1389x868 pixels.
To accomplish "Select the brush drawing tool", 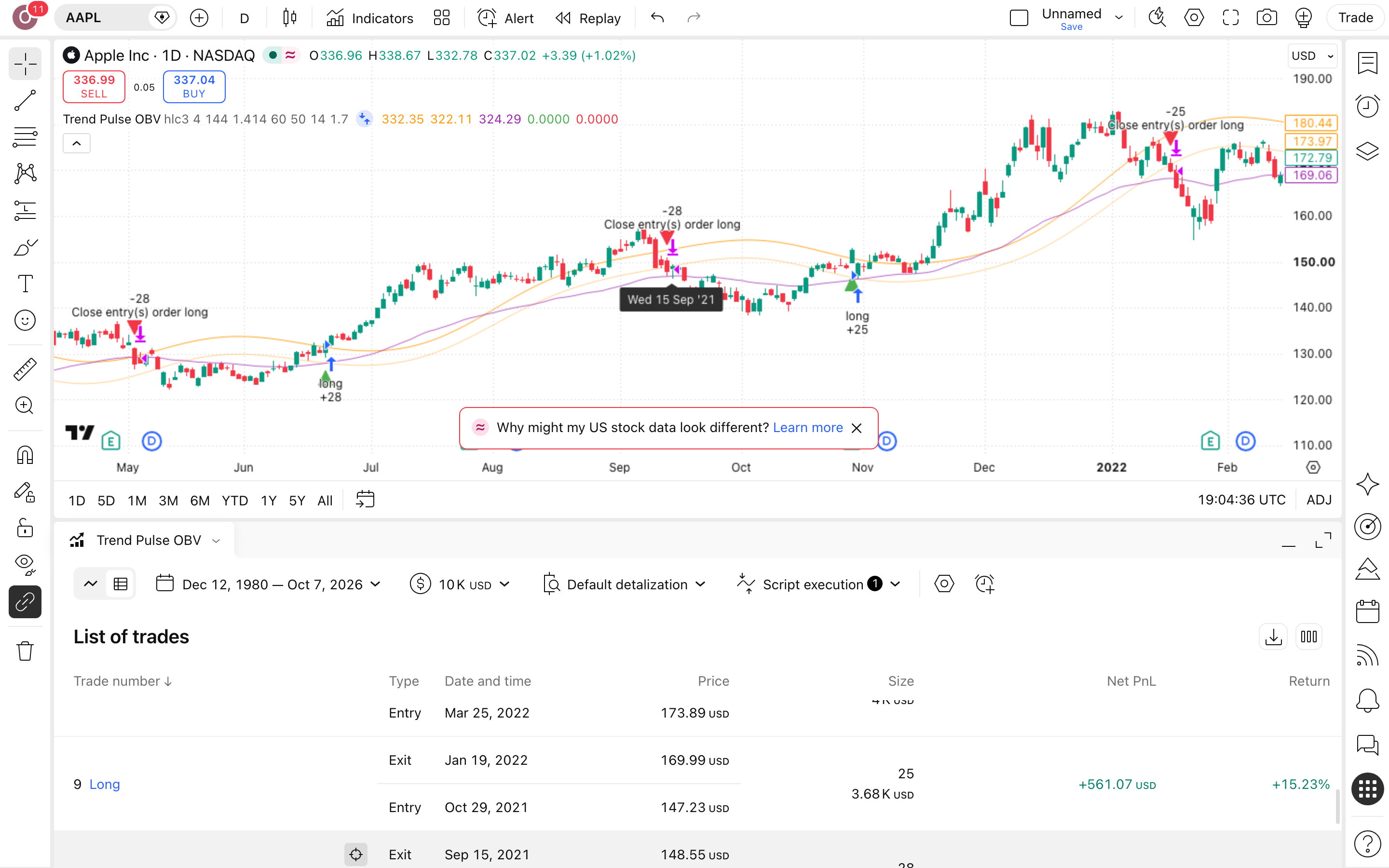I will pos(25,247).
